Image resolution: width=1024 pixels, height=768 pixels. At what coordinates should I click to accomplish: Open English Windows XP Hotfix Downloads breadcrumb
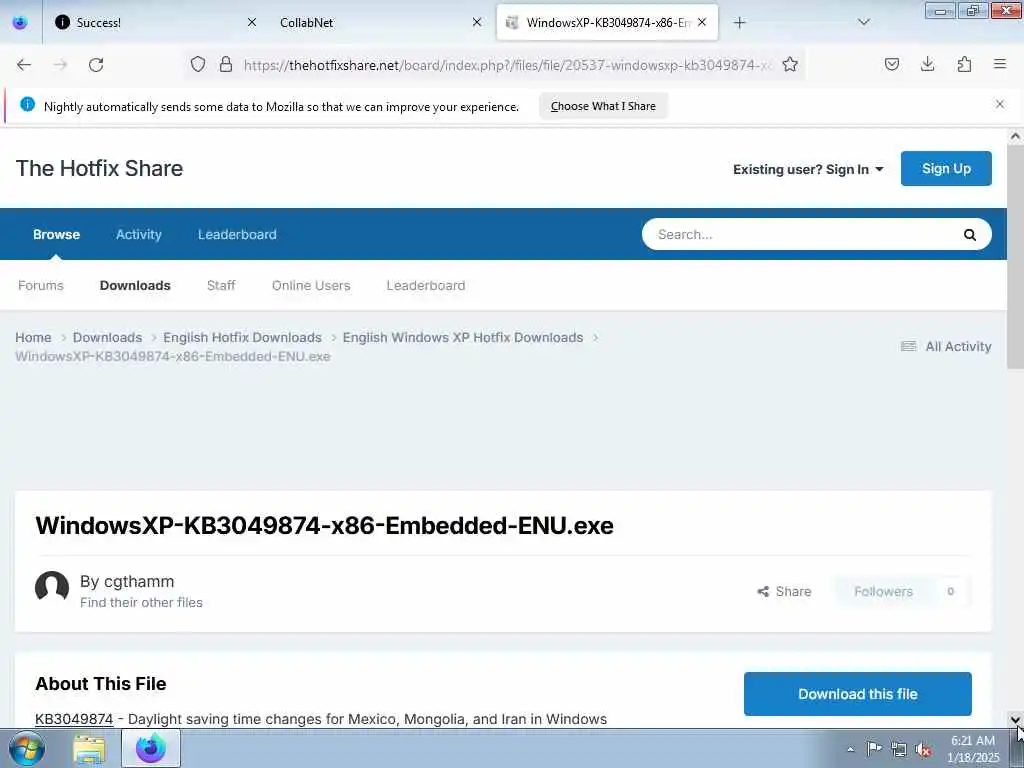(x=462, y=338)
